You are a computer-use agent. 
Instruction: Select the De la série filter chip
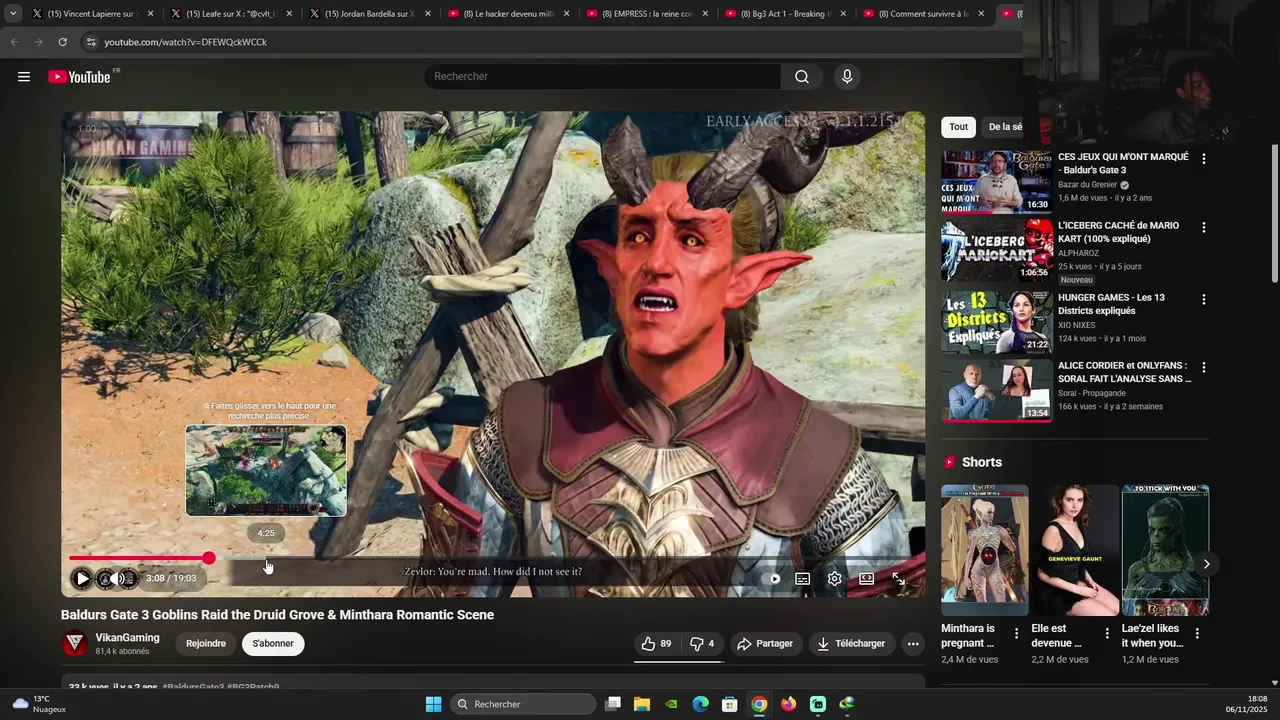(1004, 127)
